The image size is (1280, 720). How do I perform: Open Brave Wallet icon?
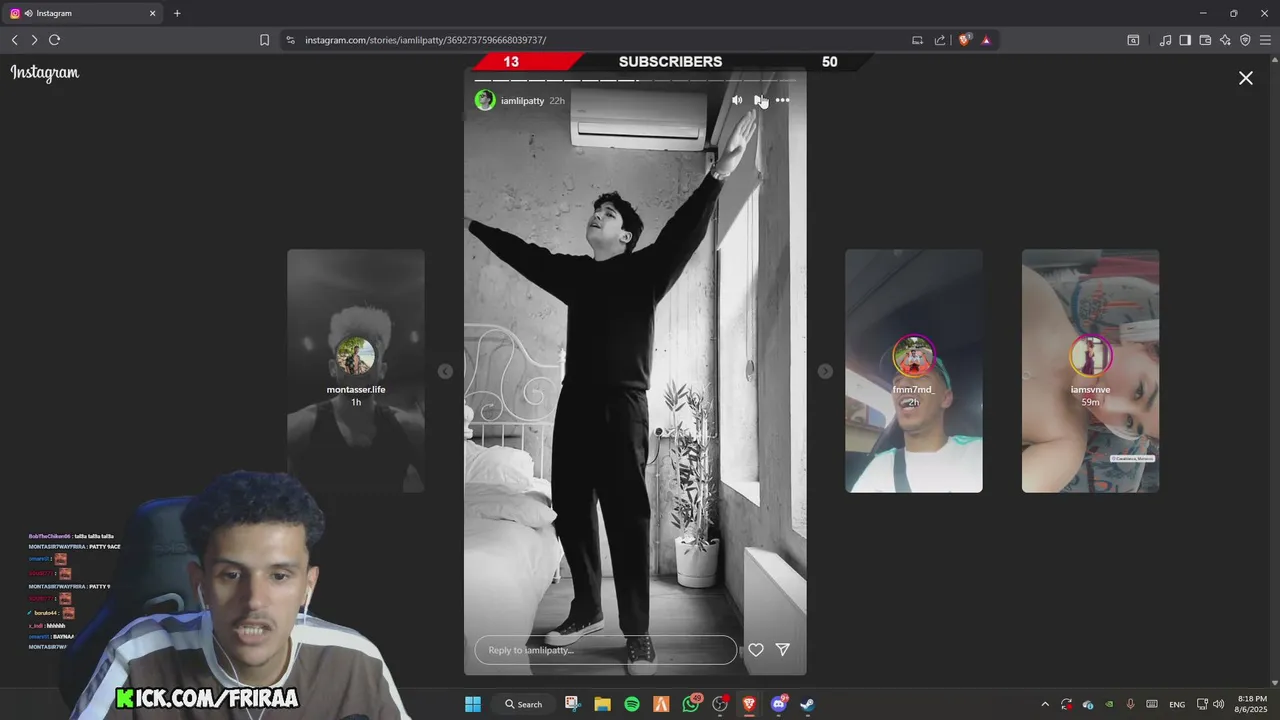(1205, 40)
